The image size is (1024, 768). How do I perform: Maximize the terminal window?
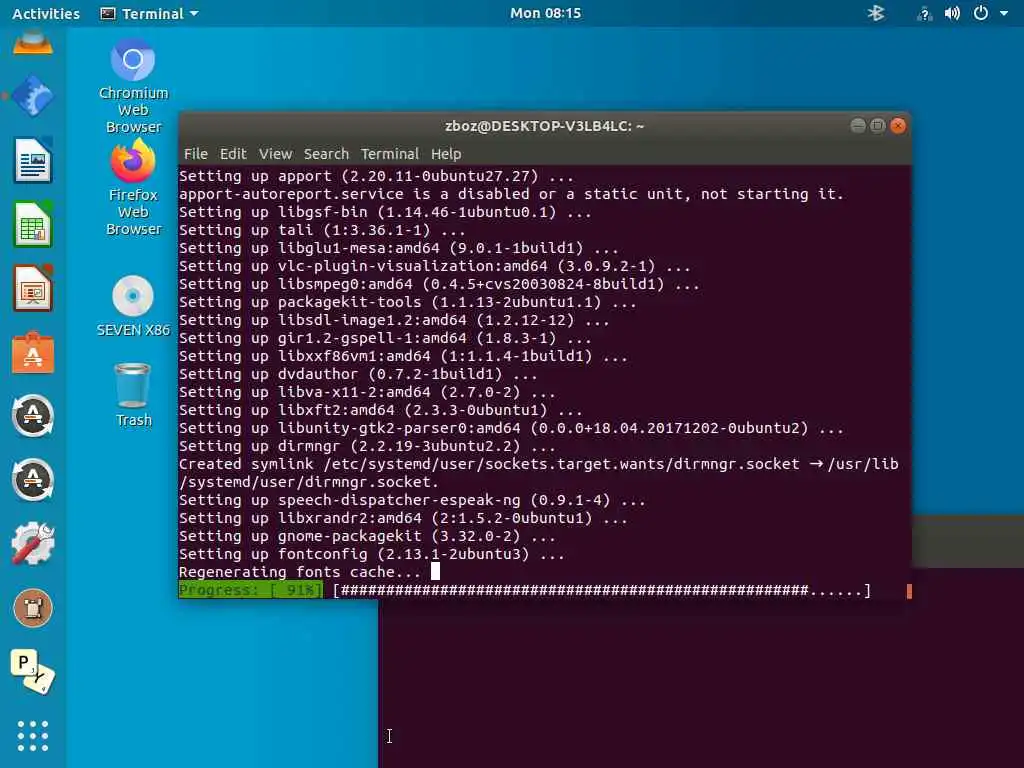pyautogui.click(x=878, y=125)
